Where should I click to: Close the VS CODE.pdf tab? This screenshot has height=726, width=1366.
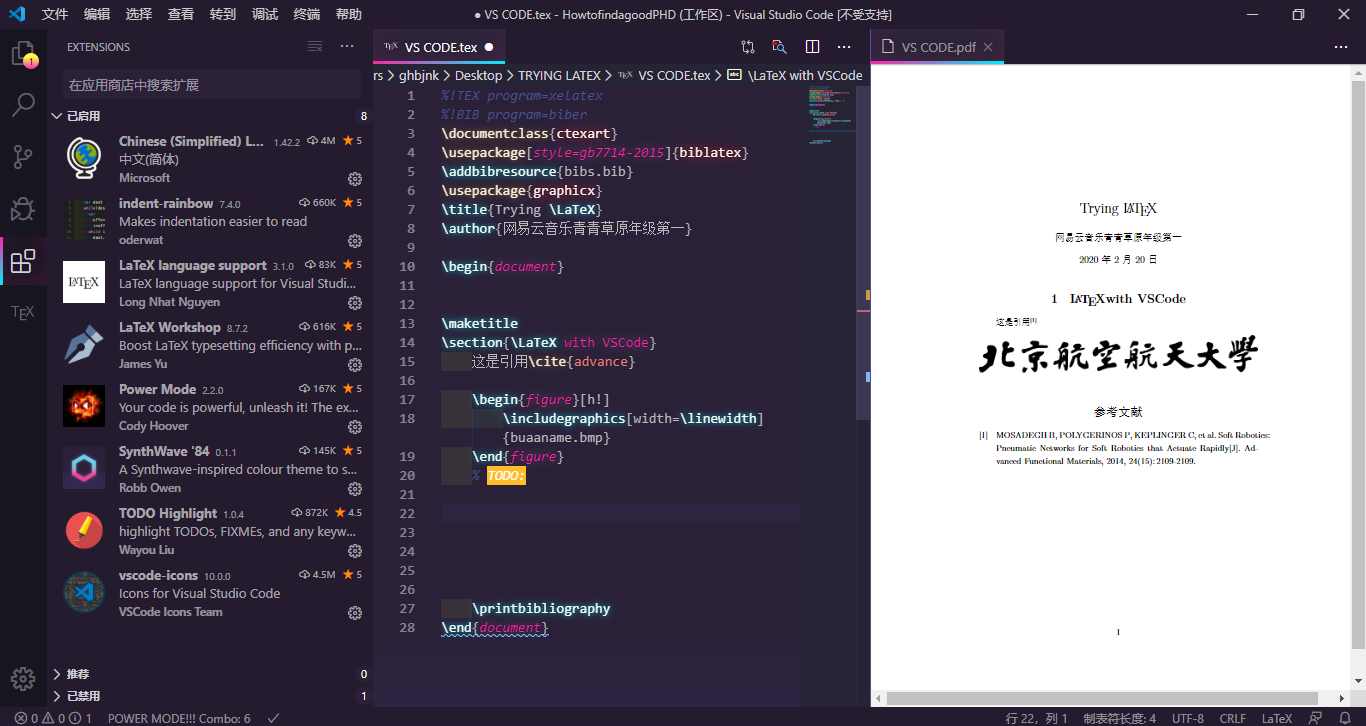coord(988,47)
